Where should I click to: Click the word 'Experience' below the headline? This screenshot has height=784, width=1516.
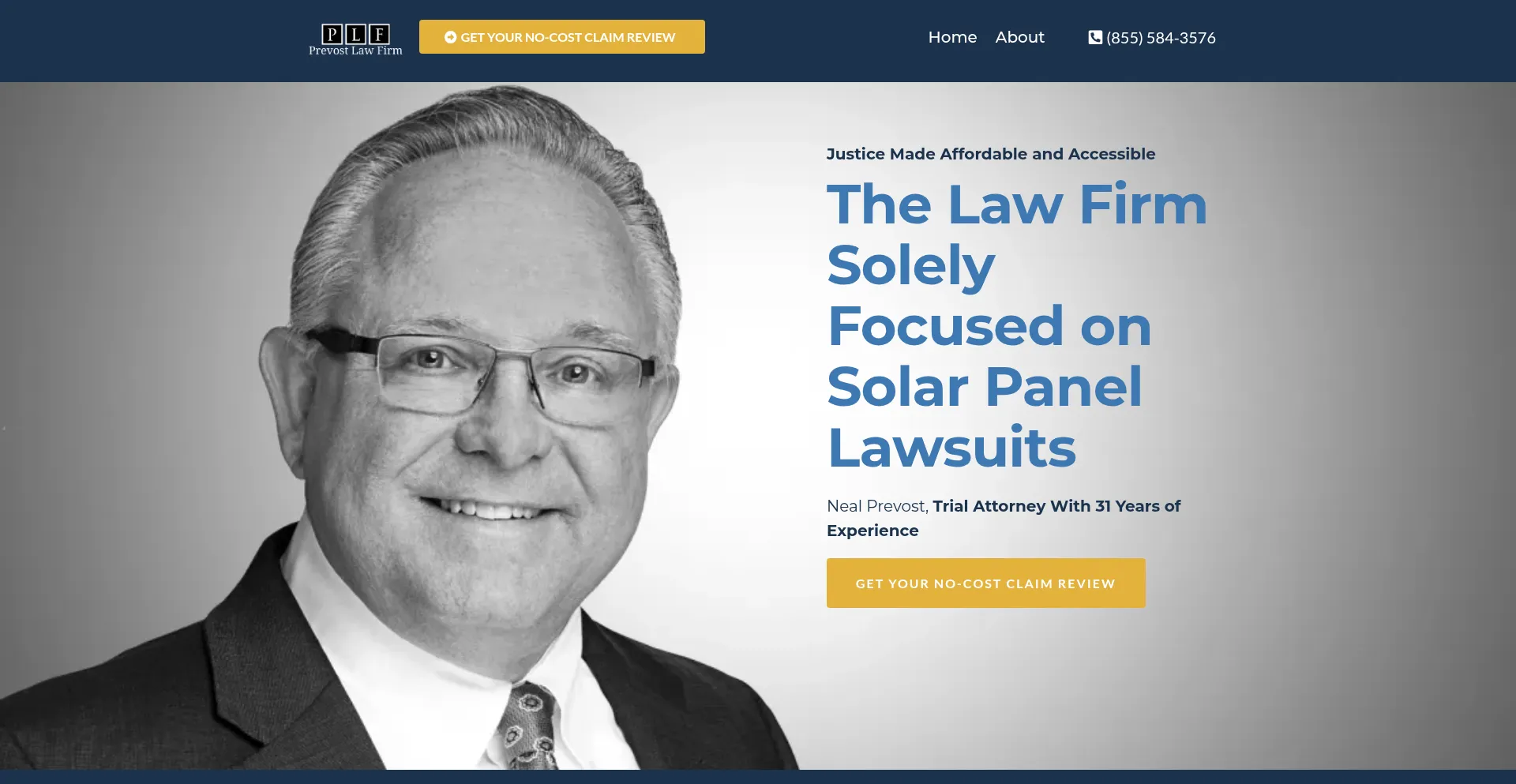pyautogui.click(x=872, y=531)
